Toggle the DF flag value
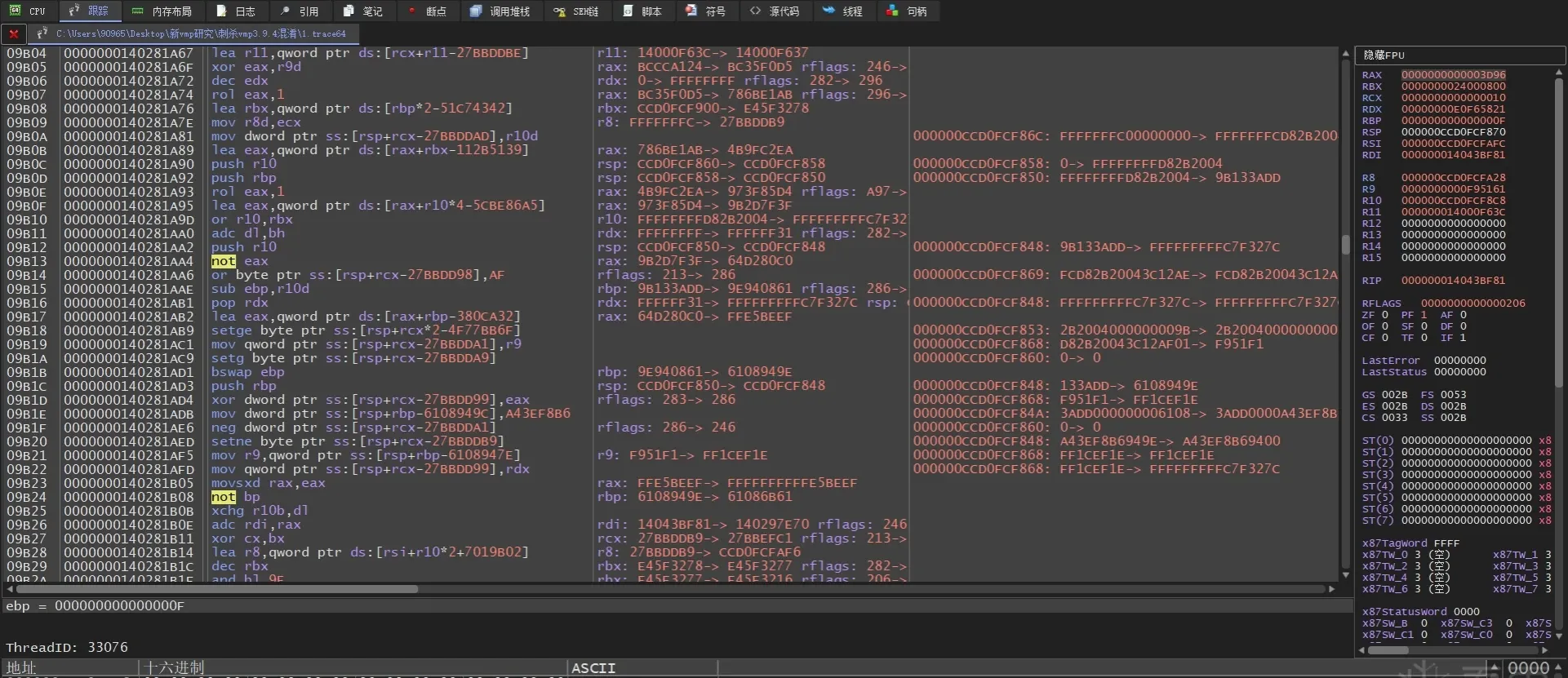 1463,326
